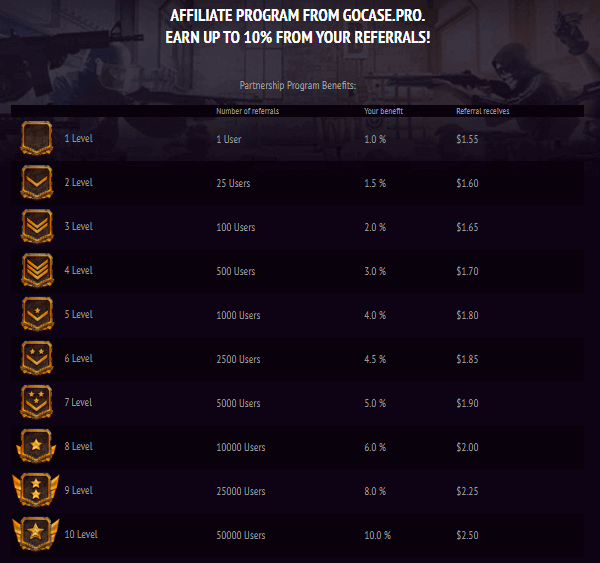Select the 5 Level single star badge
Viewport: 600px width, 563px height.
pyautogui.click(x=37, y=314)
